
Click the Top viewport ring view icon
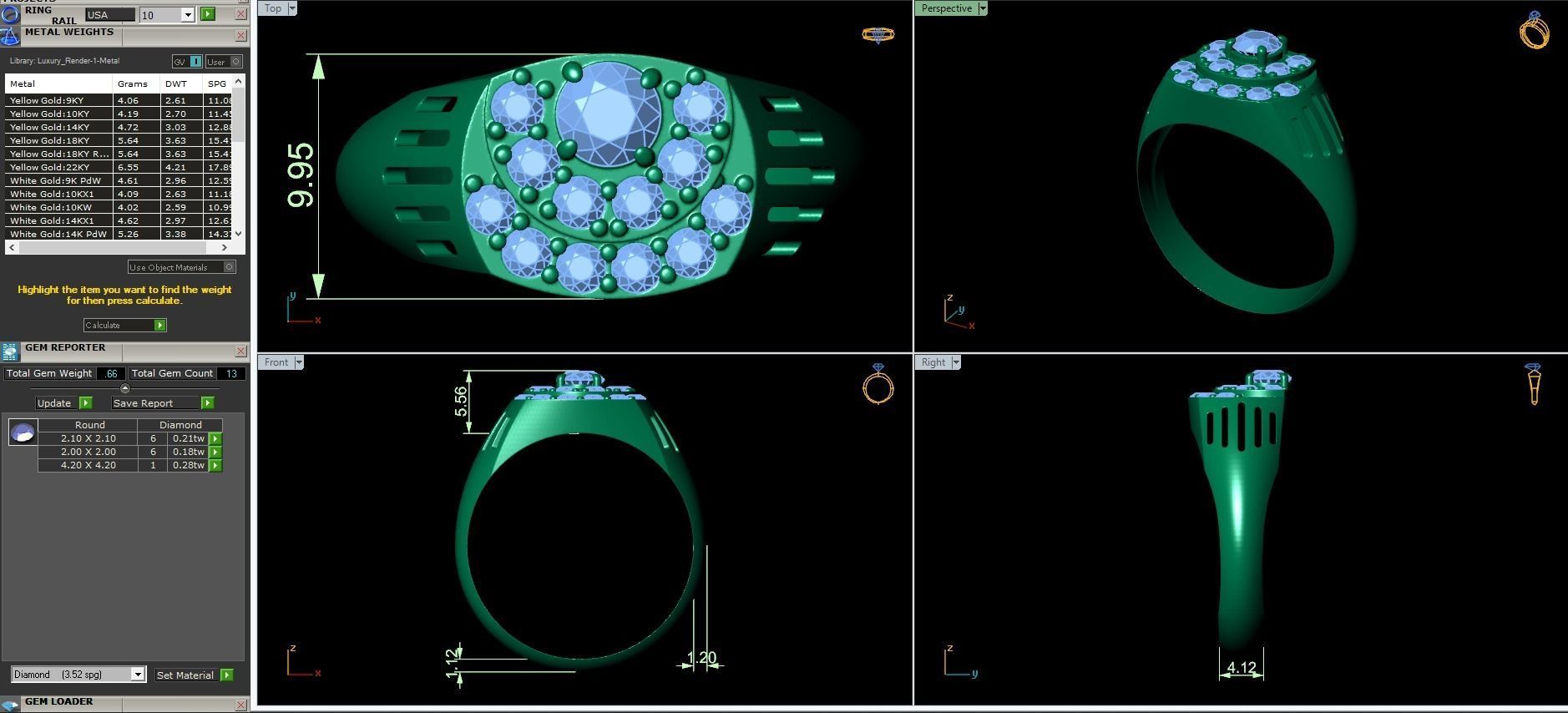point(878,34)
